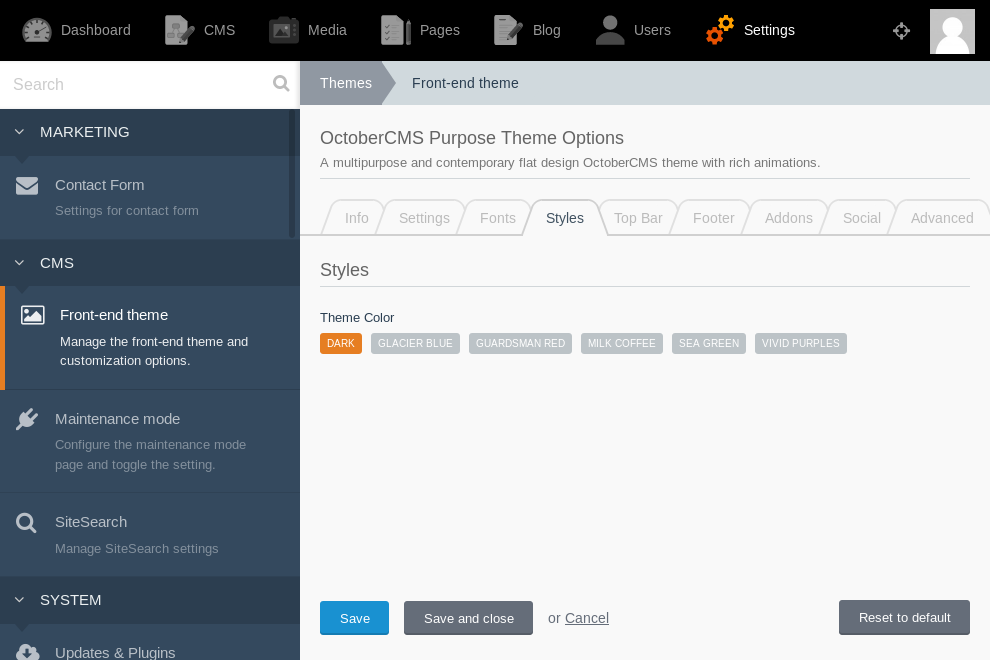Click the sidebar vertical scrollbar

tap(292, 174)
